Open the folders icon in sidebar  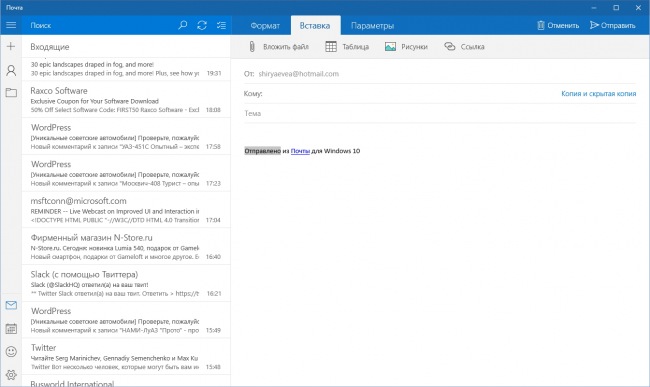(x=11, y=92)
